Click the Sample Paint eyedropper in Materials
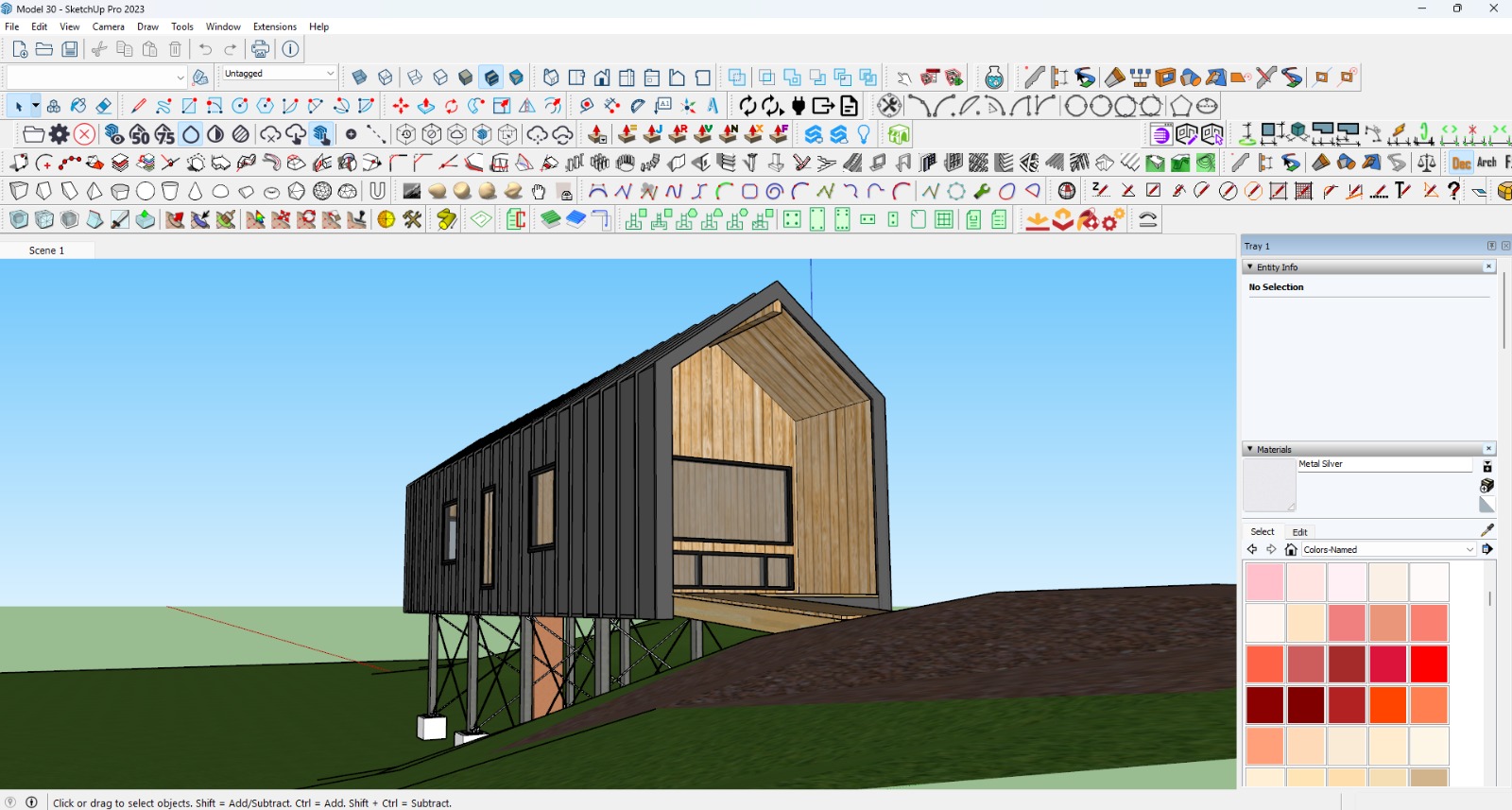This screenshot has width=1512, height=810. point(1487,530)
